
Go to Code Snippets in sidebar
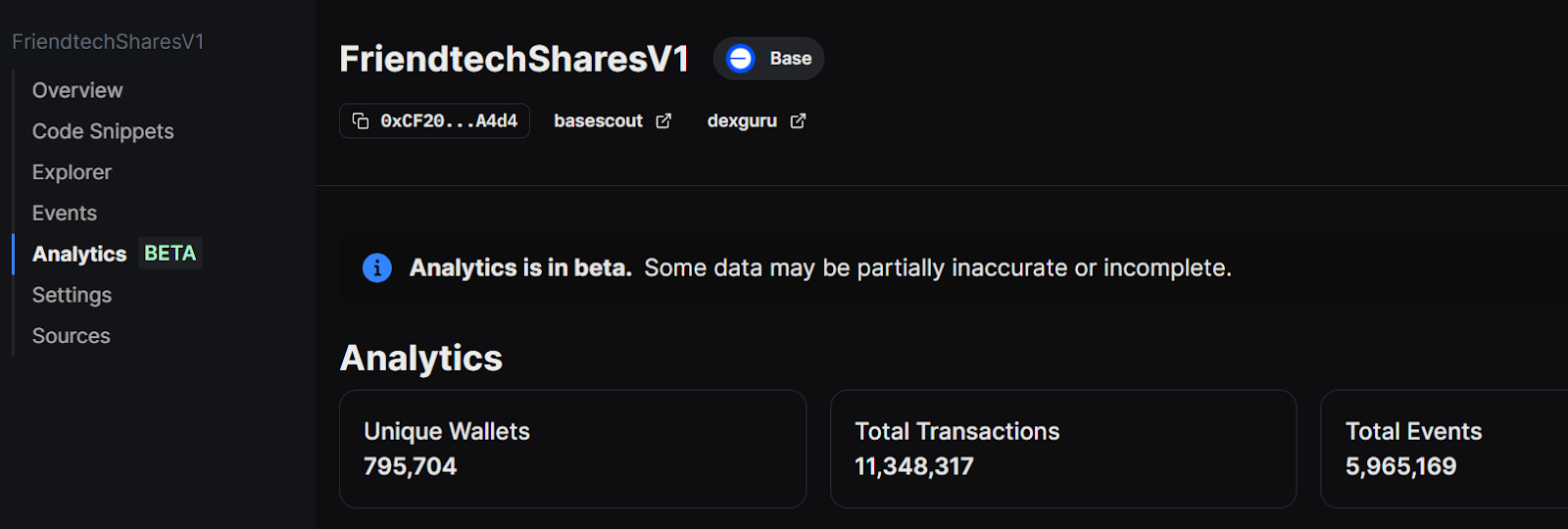[103, 131]
